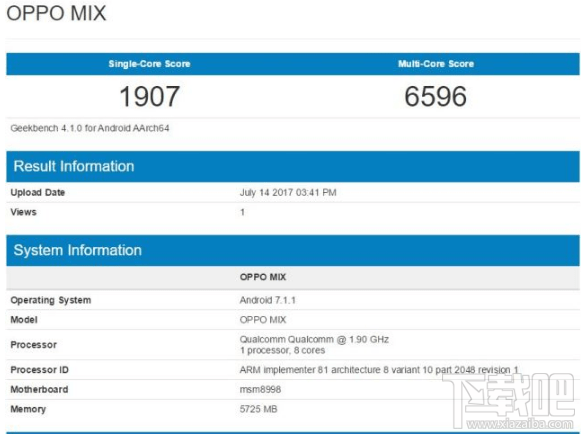The height and width of the screenshot is (434, 582).
Task: Click the July 14 2017 03:41 PM value
Action: tap(288, 192)
